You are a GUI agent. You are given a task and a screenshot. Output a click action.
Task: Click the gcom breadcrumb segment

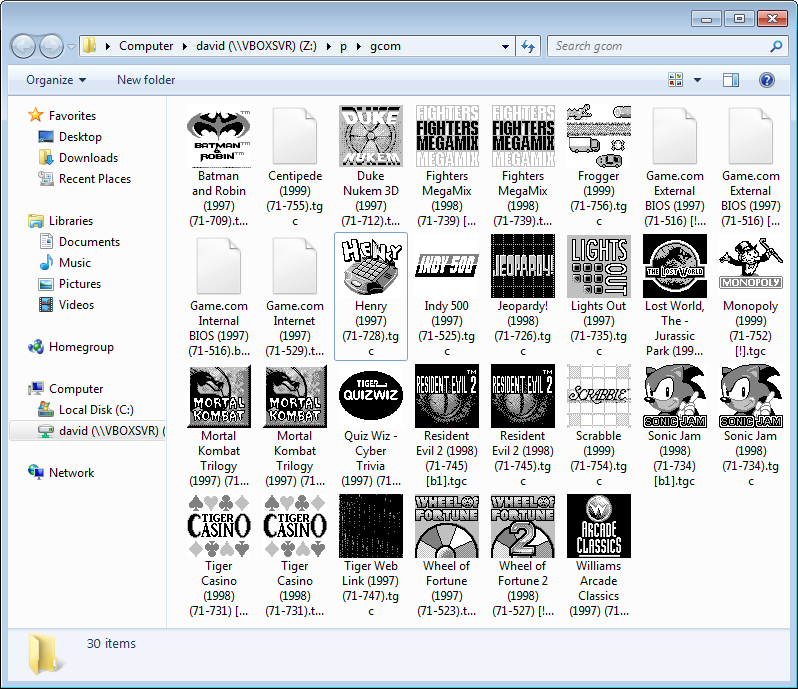[x=385, y=46]
